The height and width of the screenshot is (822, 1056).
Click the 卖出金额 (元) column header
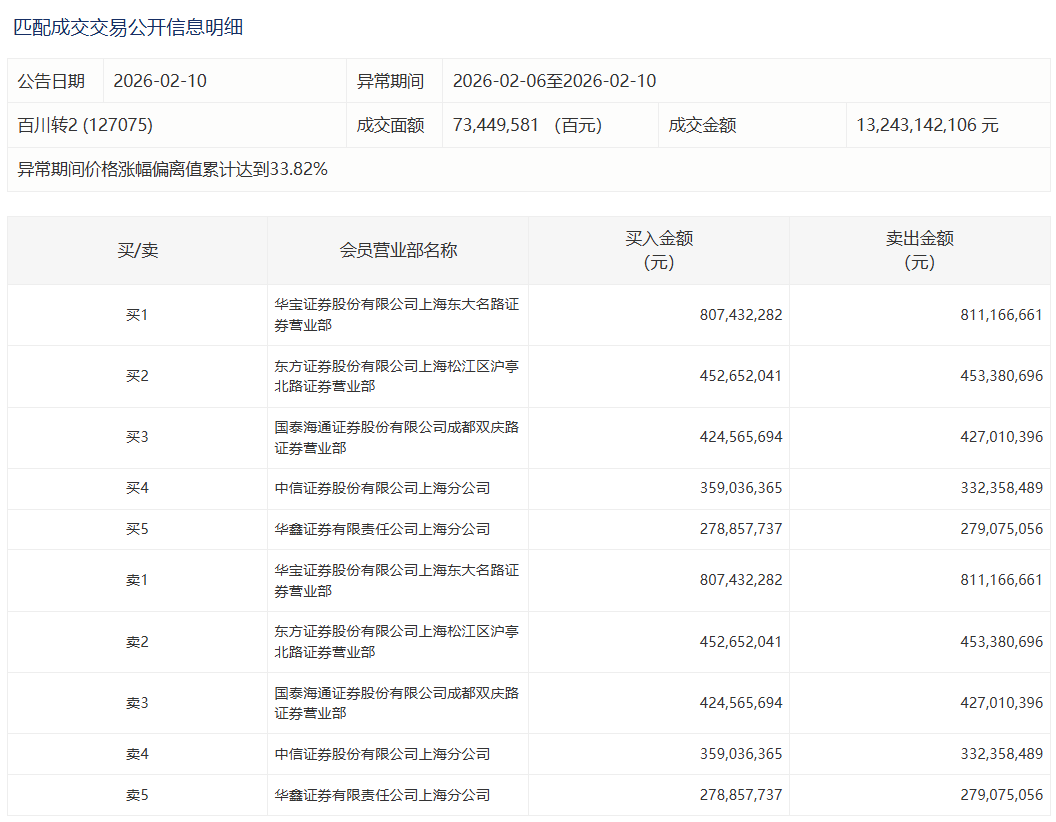click(919, 250)
